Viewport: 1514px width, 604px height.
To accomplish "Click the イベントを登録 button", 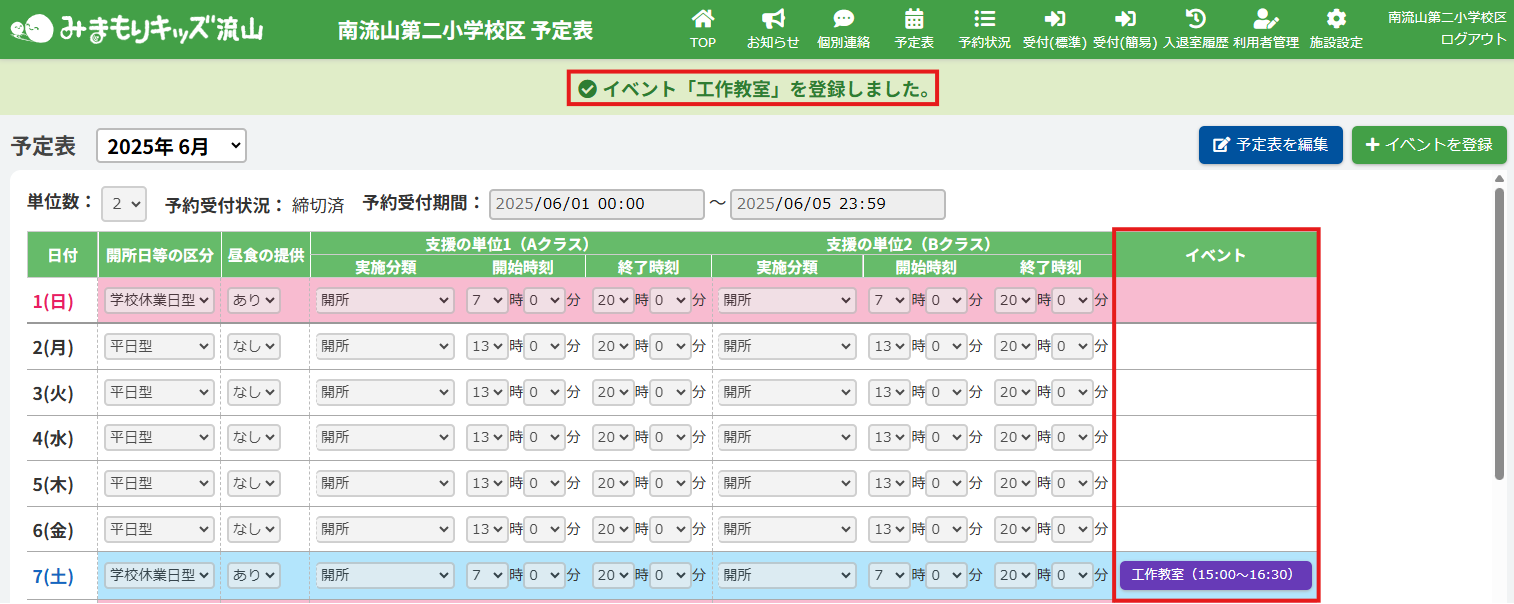I will [1428, 145].
